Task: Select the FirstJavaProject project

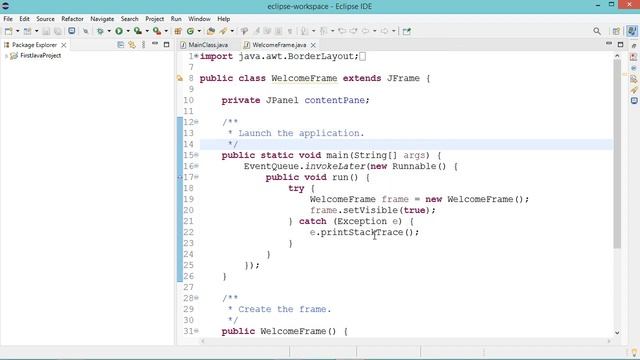Action: [40, 56]
